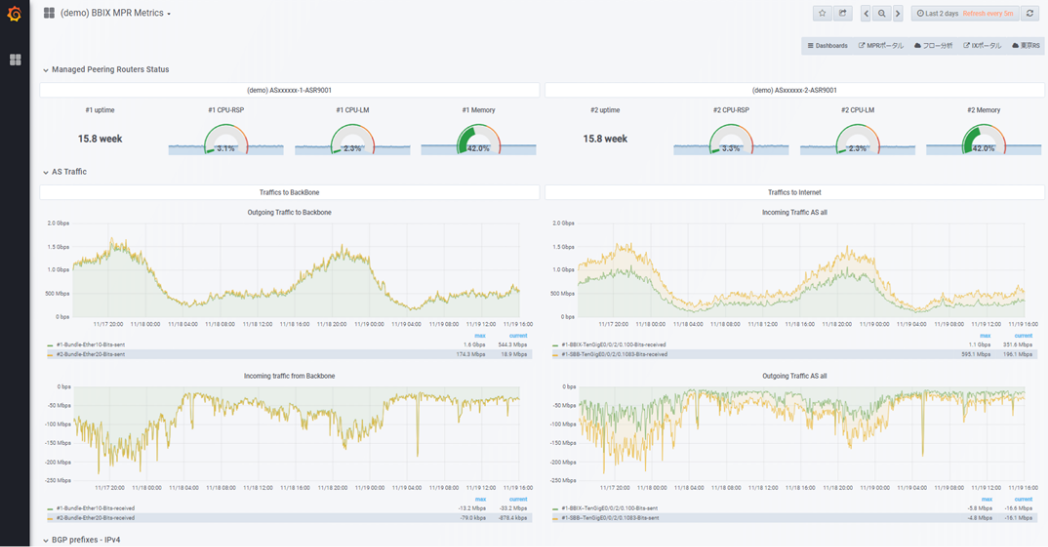Click the Traffics to BackBone text panel

pyautogui.click(x=289, y=192)
